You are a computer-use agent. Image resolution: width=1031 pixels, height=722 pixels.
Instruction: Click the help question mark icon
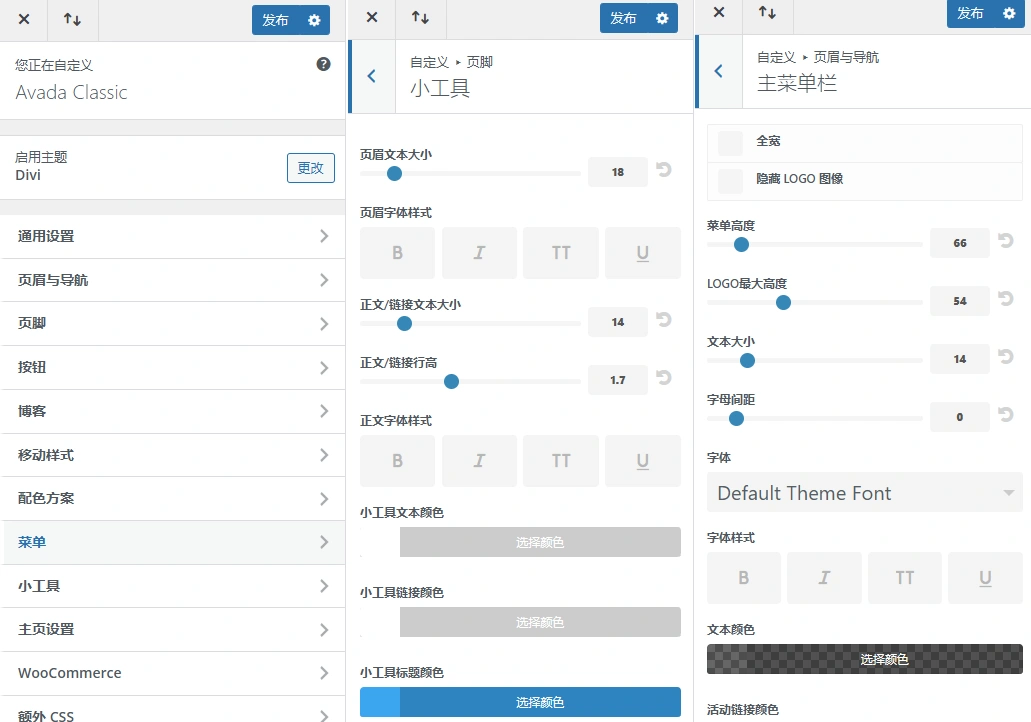pyautogui.click(x=323, y=63)
